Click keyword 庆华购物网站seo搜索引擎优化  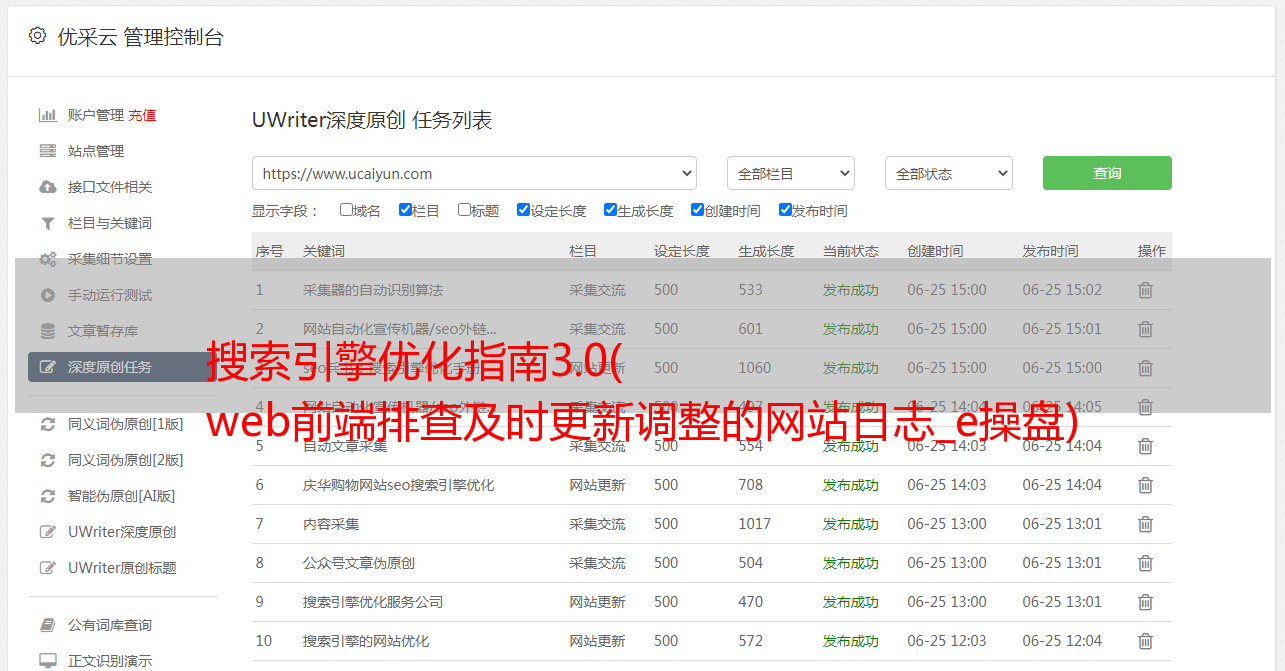pyautogui.click(x=399, y=485)
